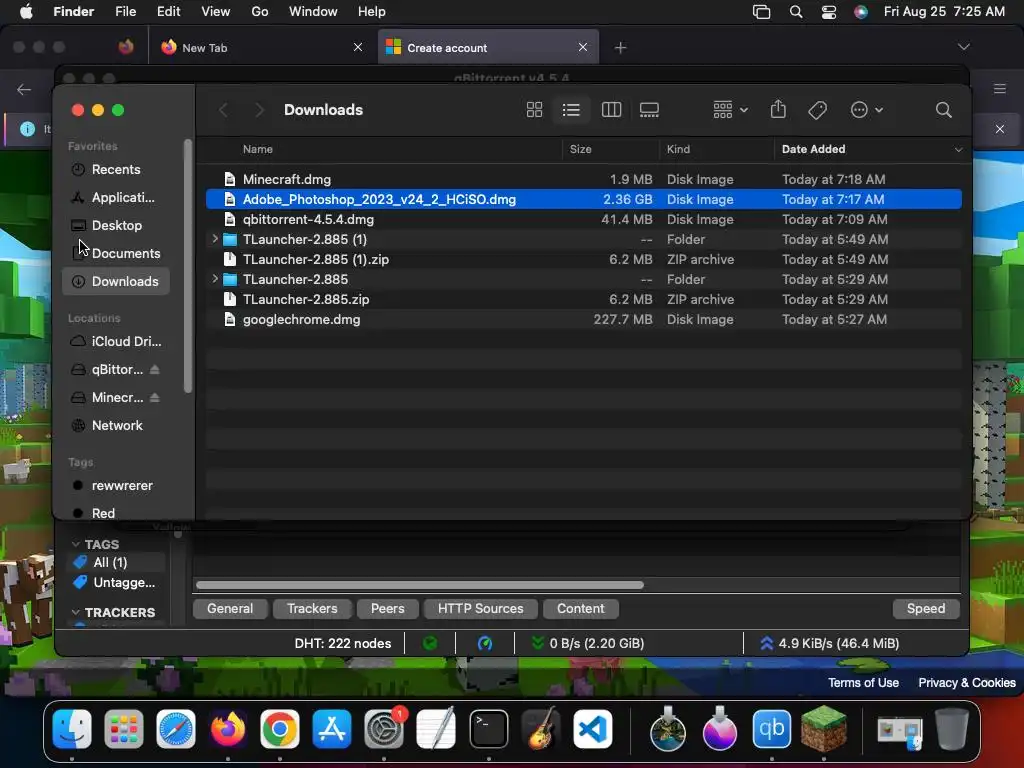Click download speed status in qBittorrent
This screenshot has width=1024, height=768.
(x=587, y=643)
